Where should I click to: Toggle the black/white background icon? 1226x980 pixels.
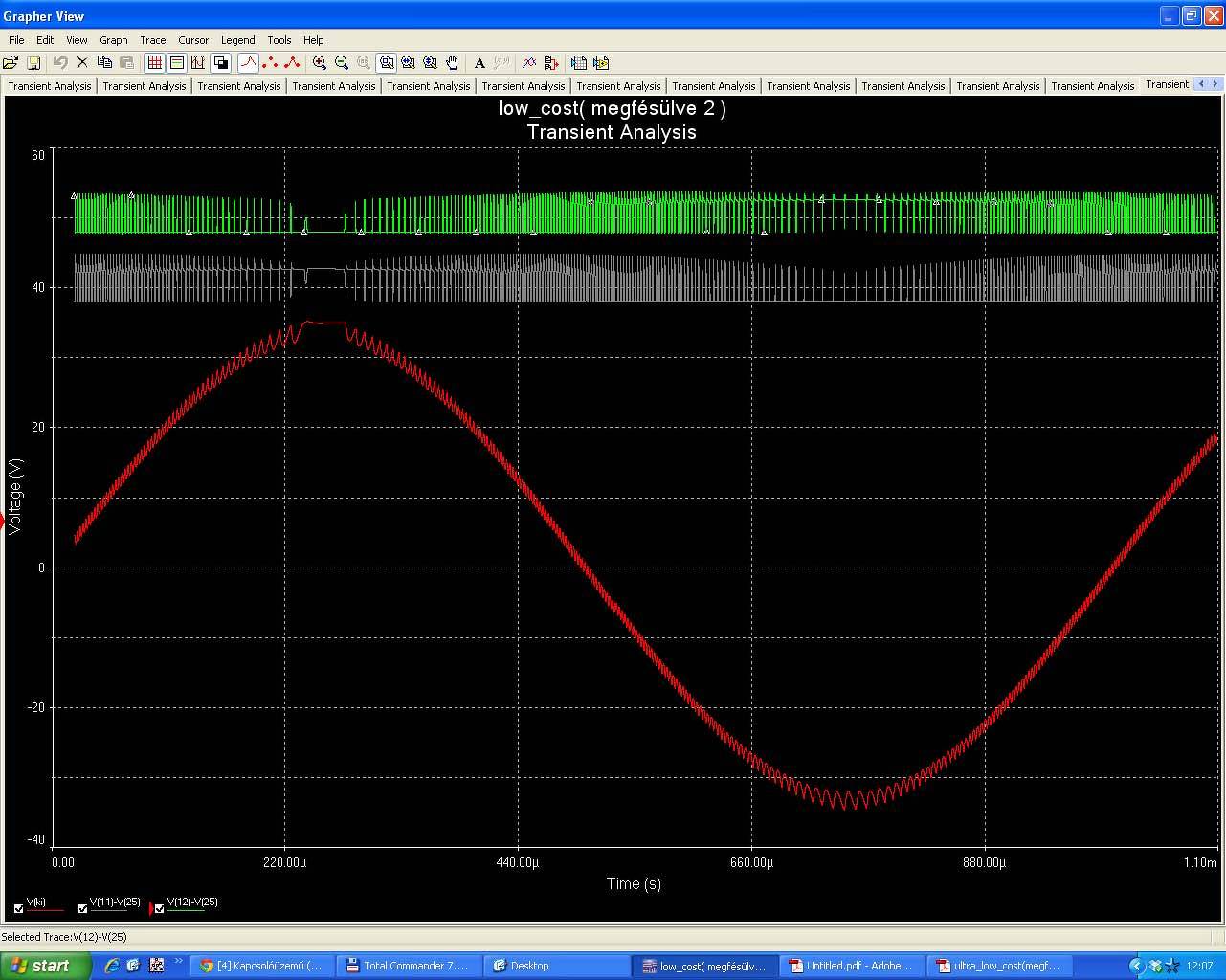[x=220, y=63]
